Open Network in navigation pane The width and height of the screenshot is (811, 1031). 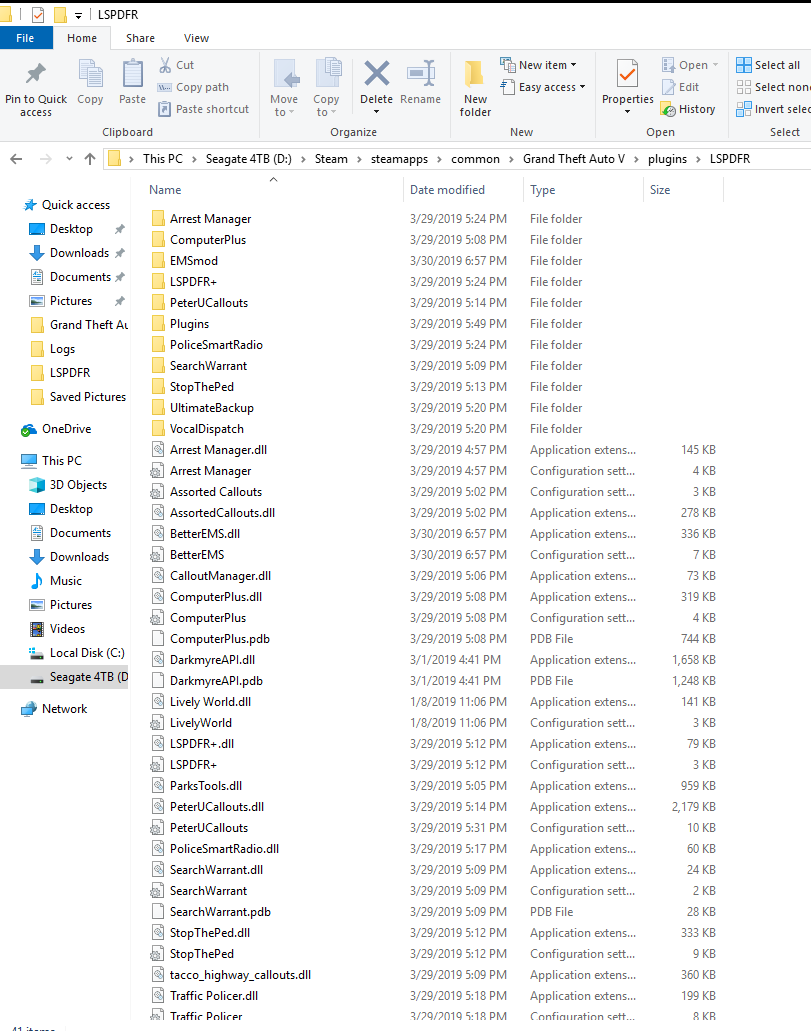coord(54,709)
